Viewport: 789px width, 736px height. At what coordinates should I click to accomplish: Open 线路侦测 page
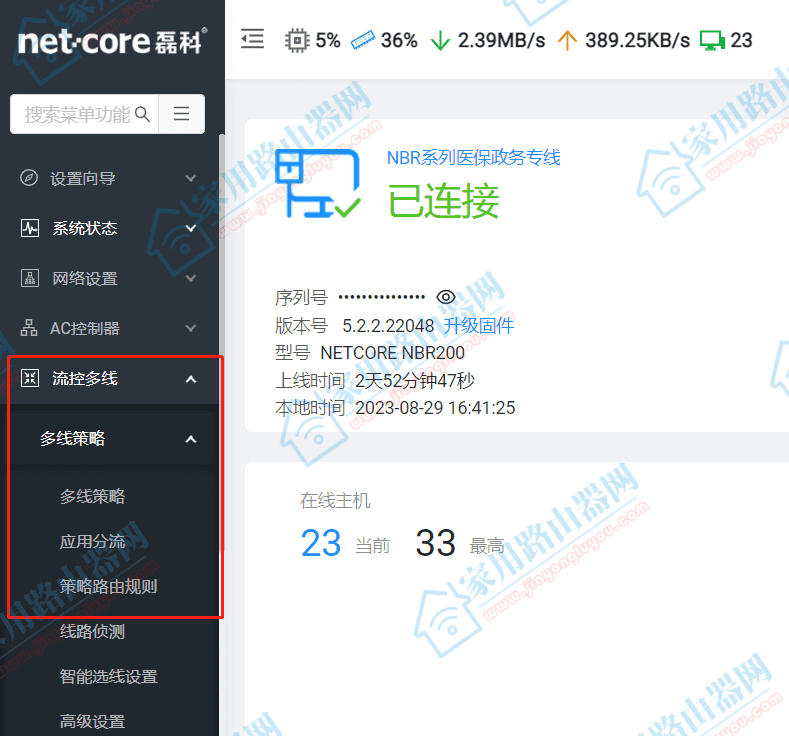[93, 631]
